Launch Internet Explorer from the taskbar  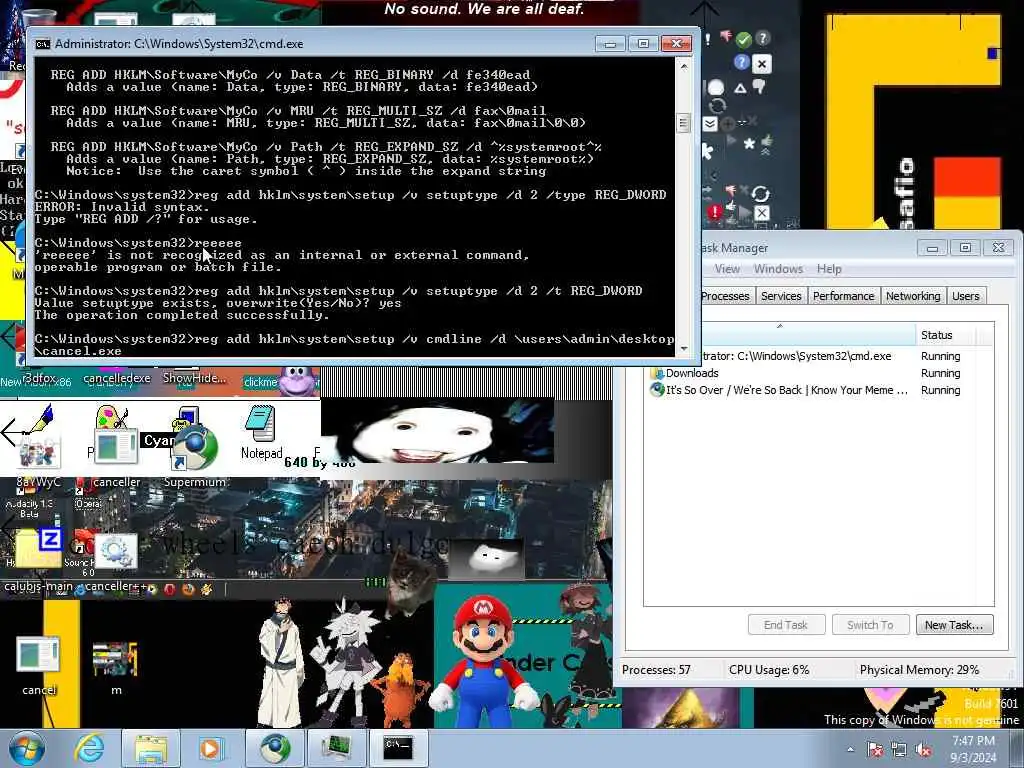tap(89, 748)
